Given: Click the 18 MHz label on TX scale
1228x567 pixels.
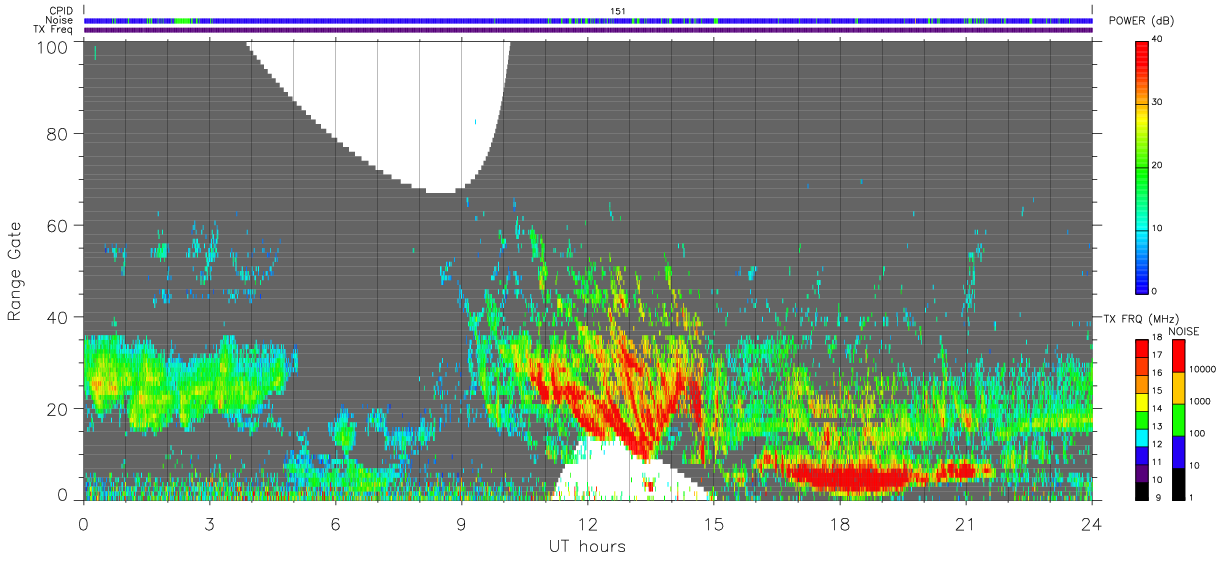Looking at the screenshot, I should pos(1158,340).
